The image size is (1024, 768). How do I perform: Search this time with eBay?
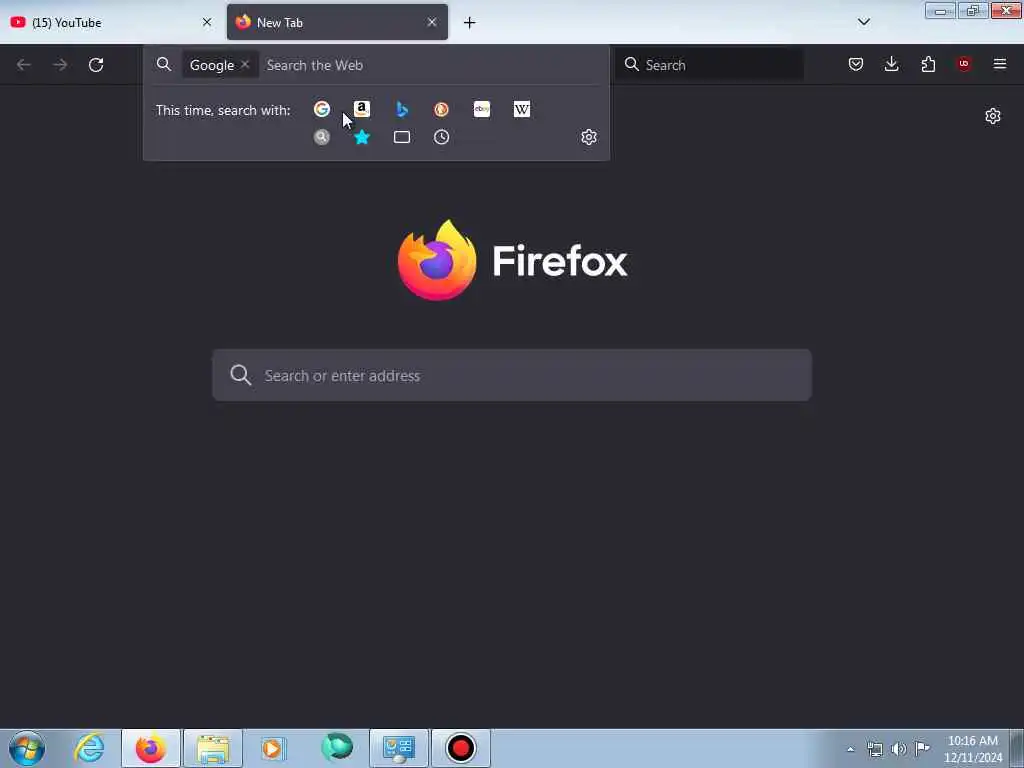coord(482,109)
